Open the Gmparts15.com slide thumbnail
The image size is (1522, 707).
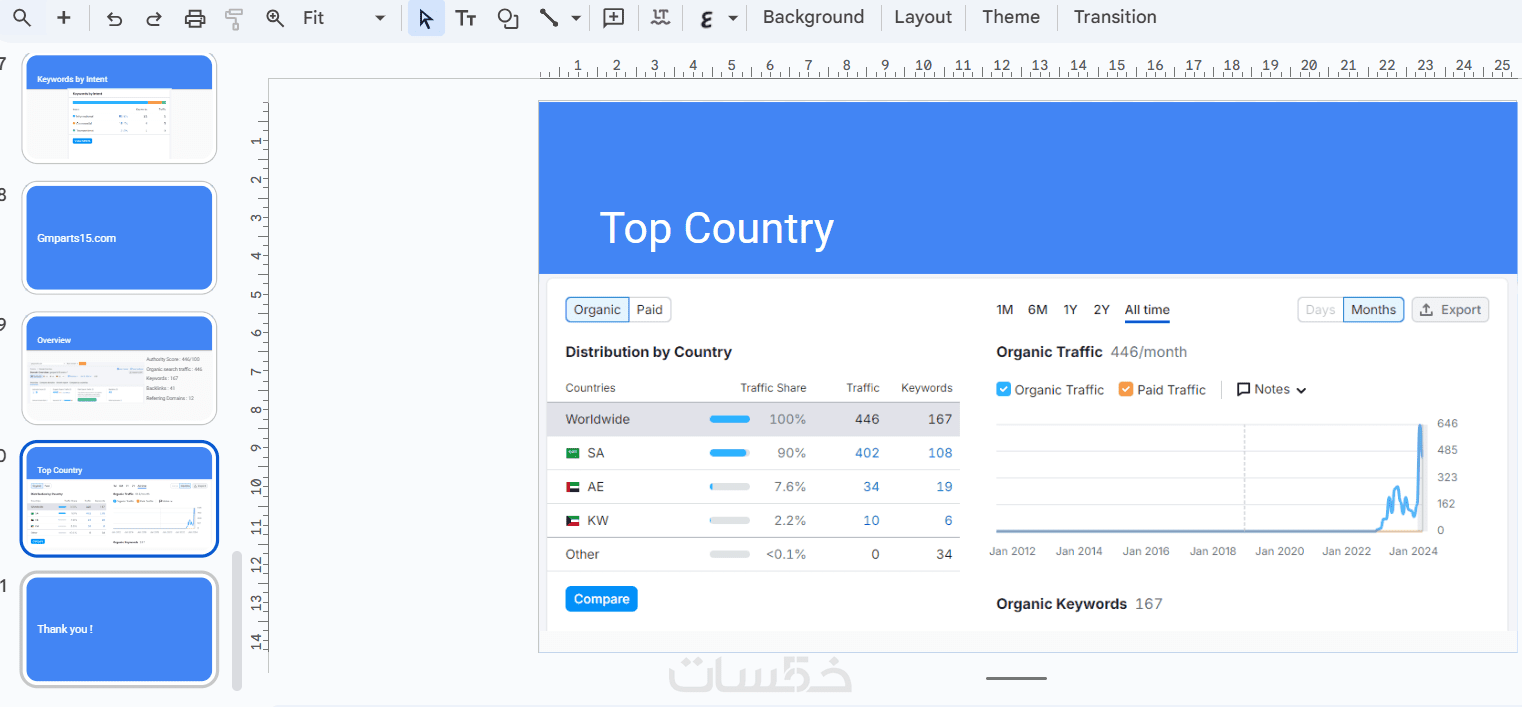pos(119,238)
